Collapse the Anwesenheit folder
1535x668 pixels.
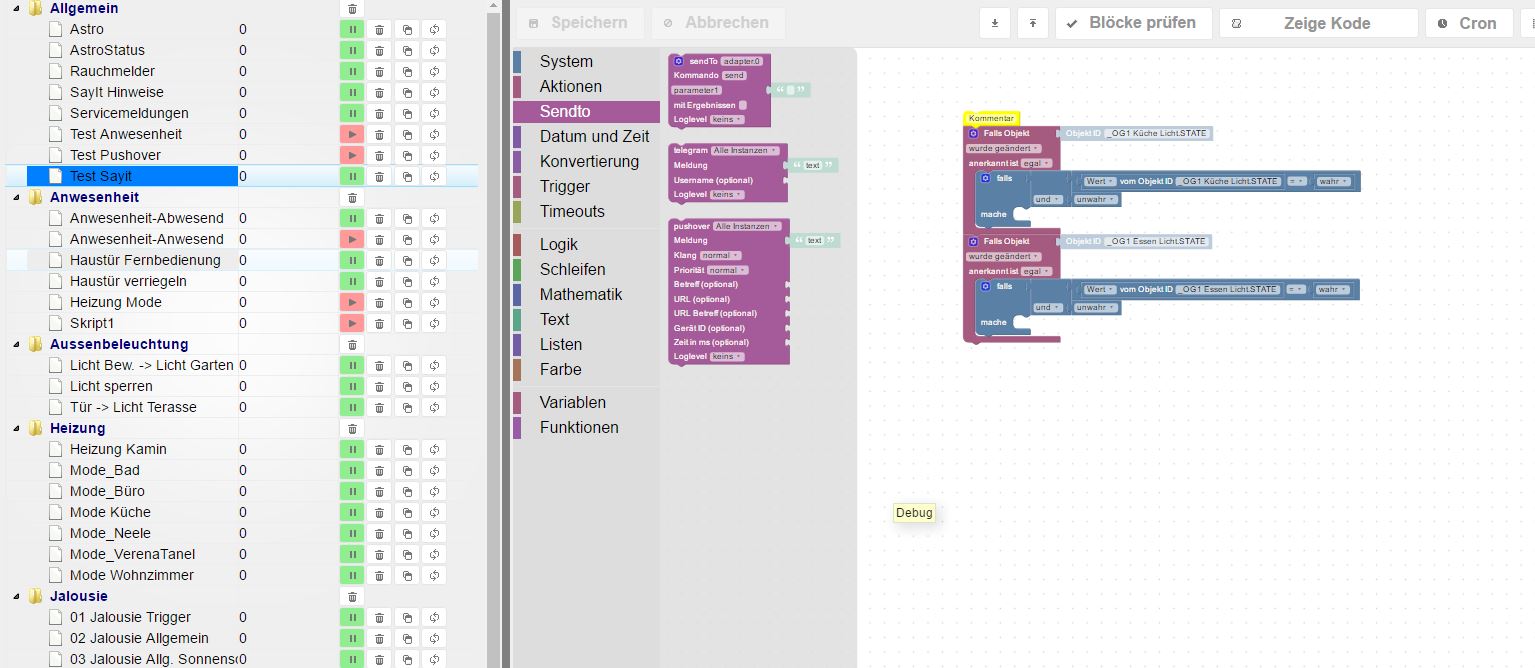click(x=16, y=197)
